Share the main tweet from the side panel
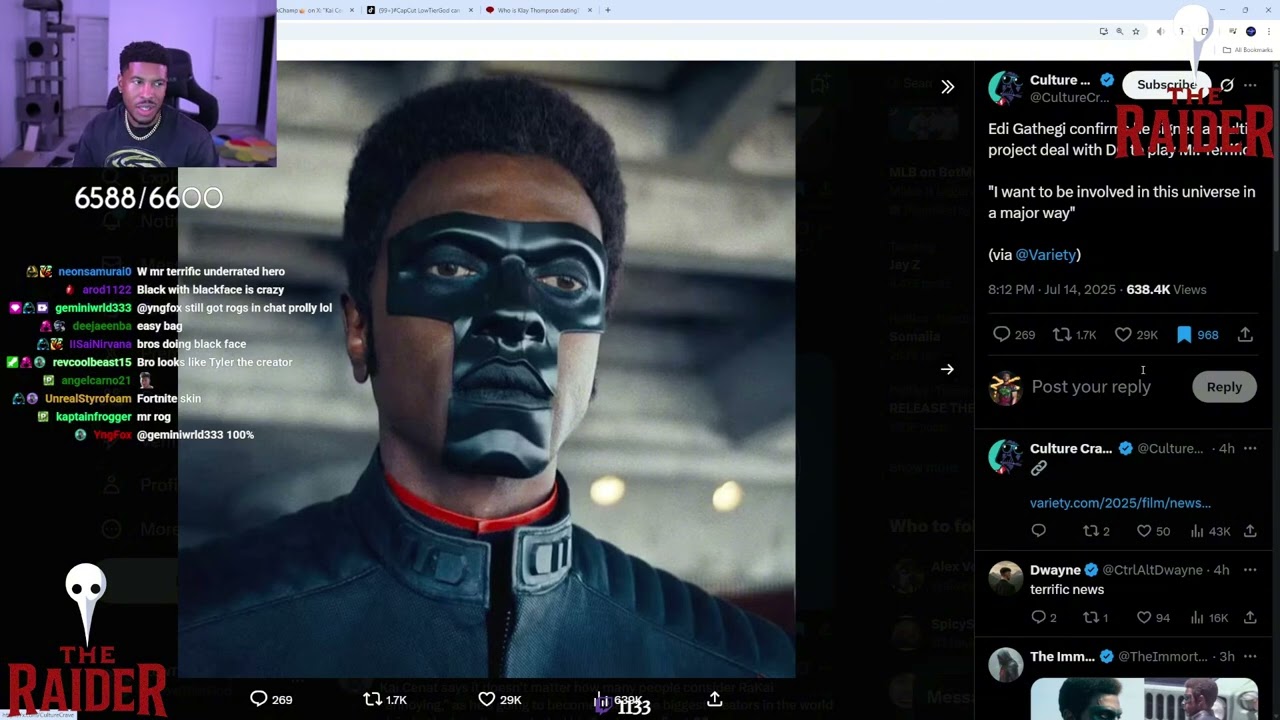 (1245, 335)
